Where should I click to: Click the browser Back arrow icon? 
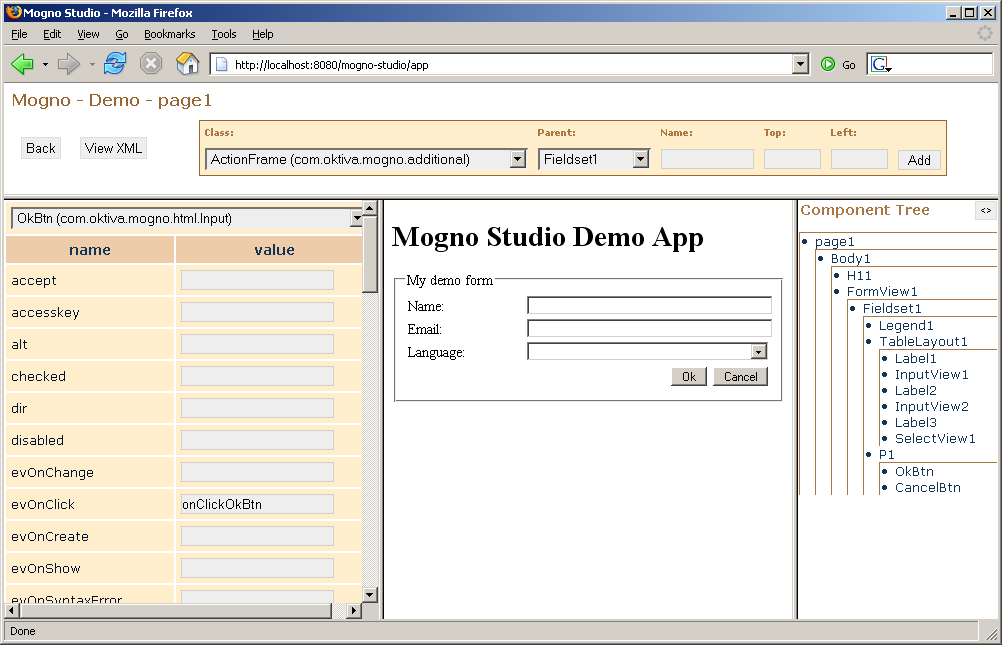pos(22,64)
